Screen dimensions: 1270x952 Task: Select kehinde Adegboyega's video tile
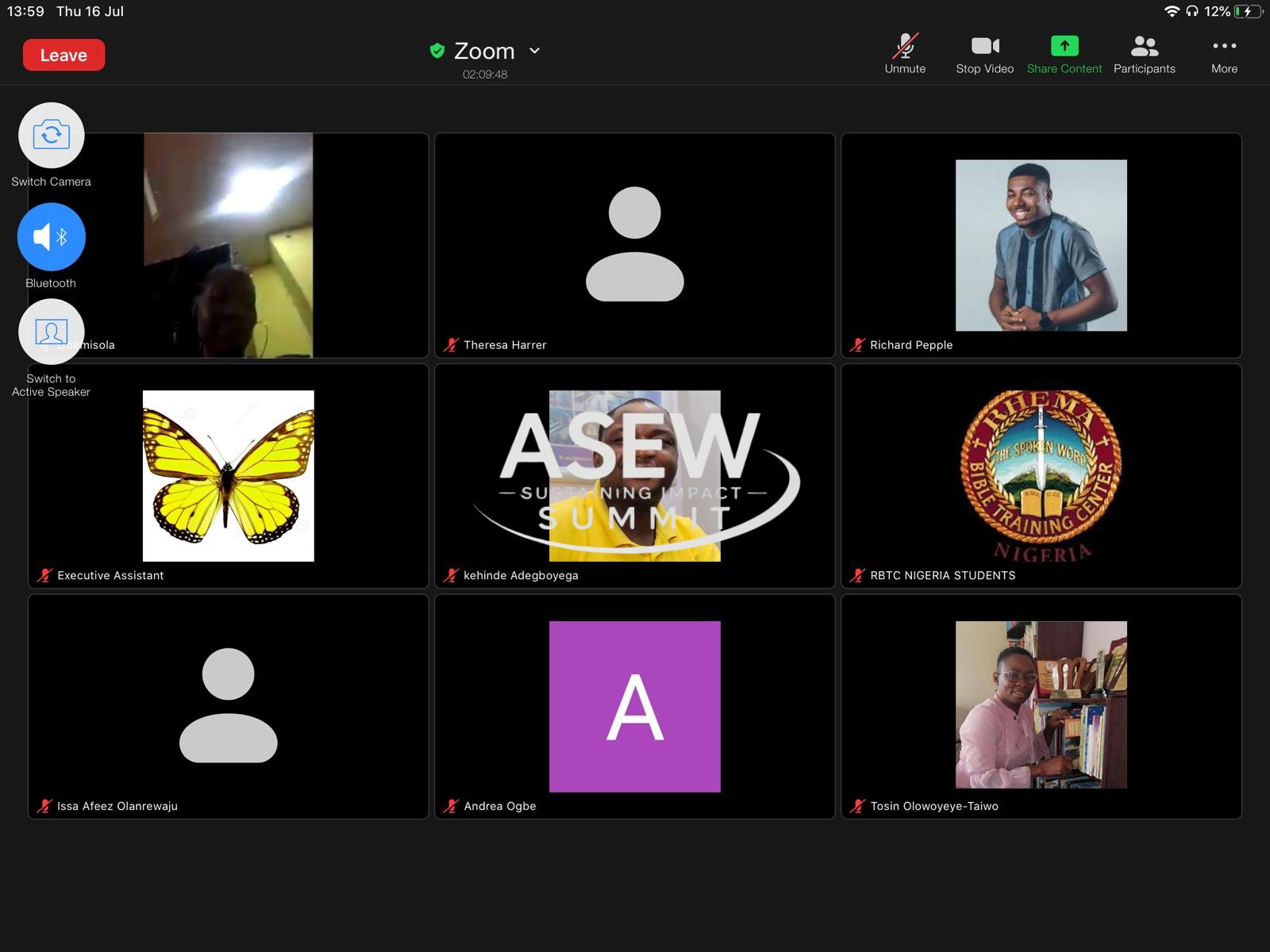click(x=635, y=476)
